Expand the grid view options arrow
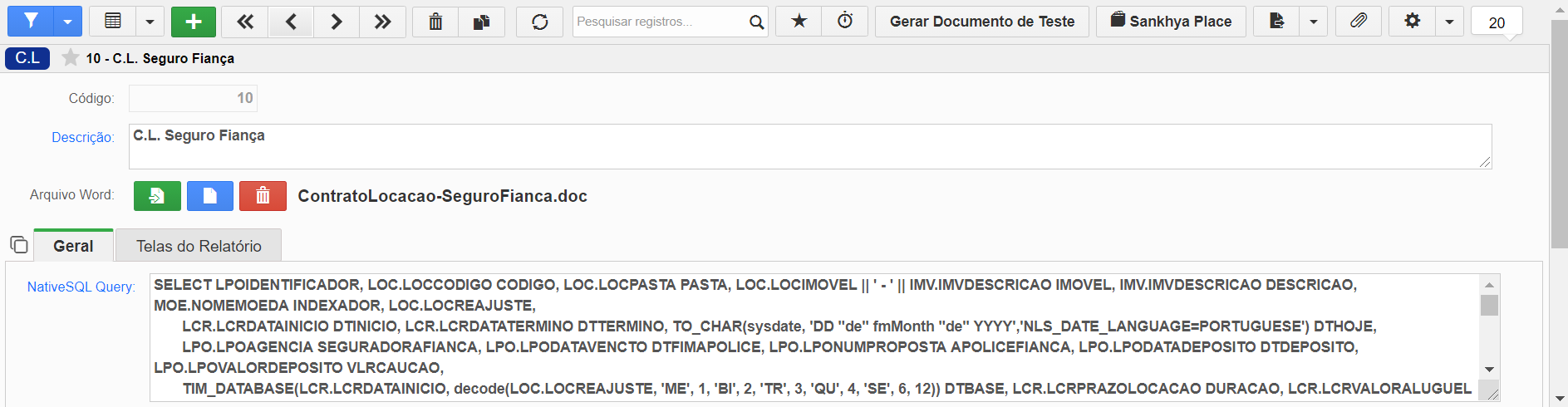This screenshot has width=1568, height=407. click(150, 22)
